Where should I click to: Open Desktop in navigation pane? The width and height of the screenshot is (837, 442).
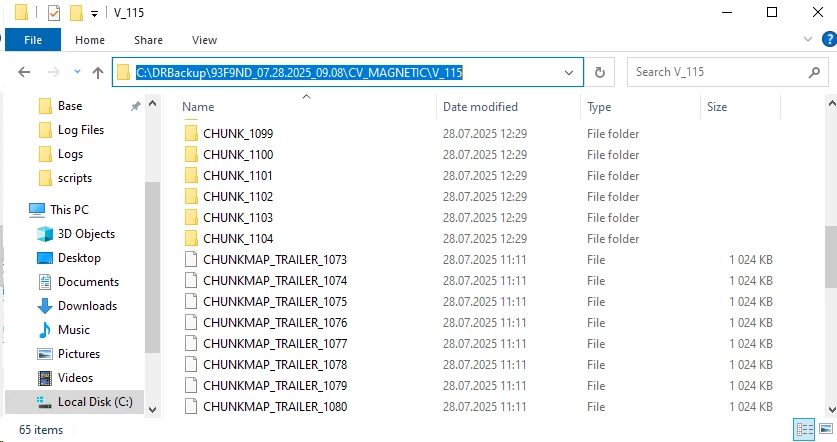(x=79, y=258)
